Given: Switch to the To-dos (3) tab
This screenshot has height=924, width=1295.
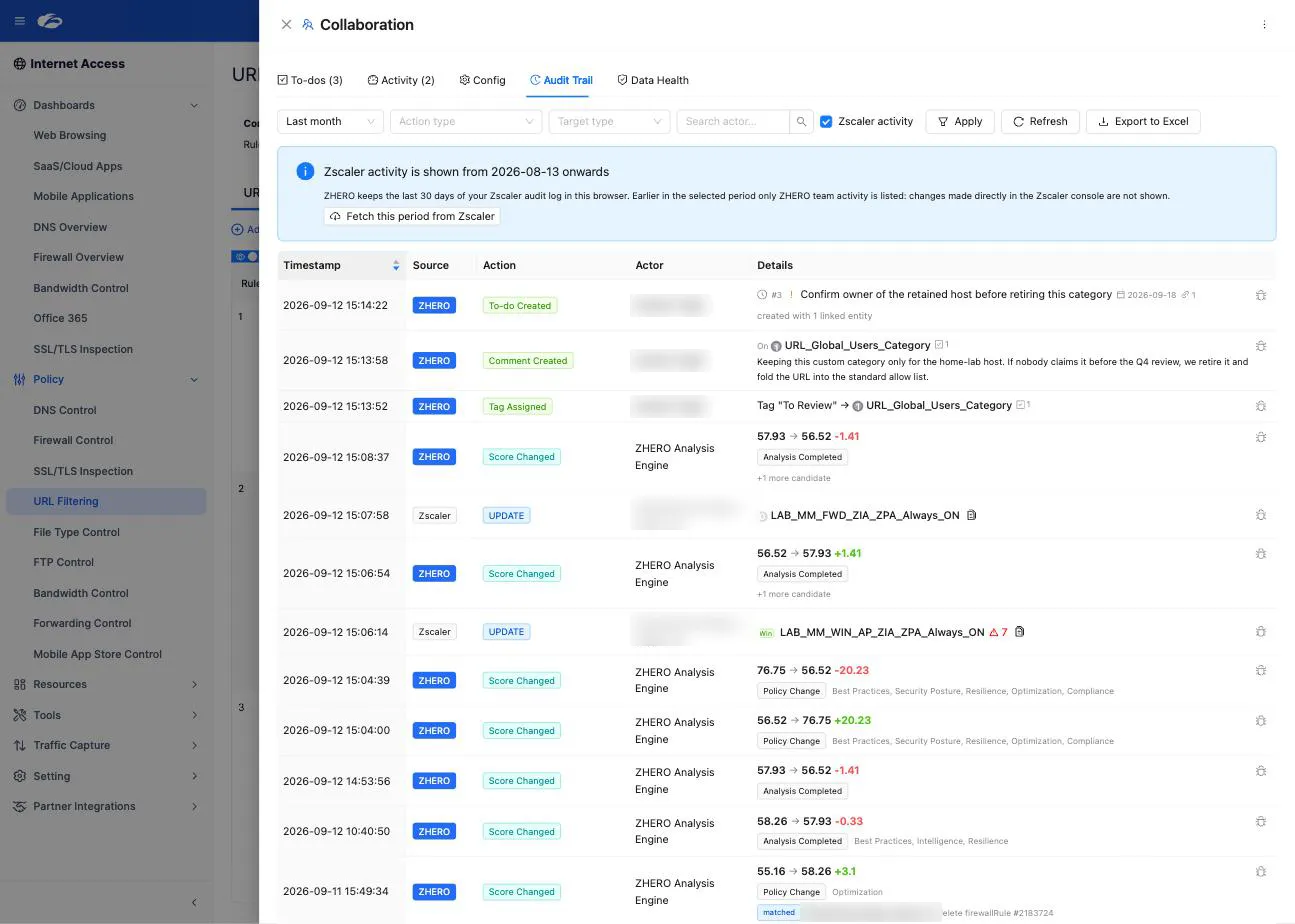Looking at the screenshot, I should click(310, 80).
